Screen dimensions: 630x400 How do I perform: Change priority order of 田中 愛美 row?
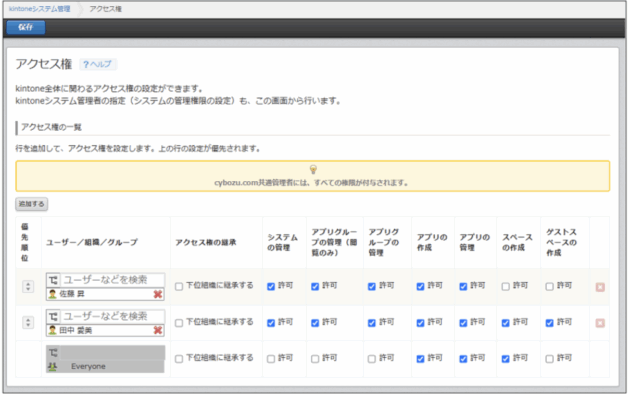pyautogui.click(x=26, y=322)
